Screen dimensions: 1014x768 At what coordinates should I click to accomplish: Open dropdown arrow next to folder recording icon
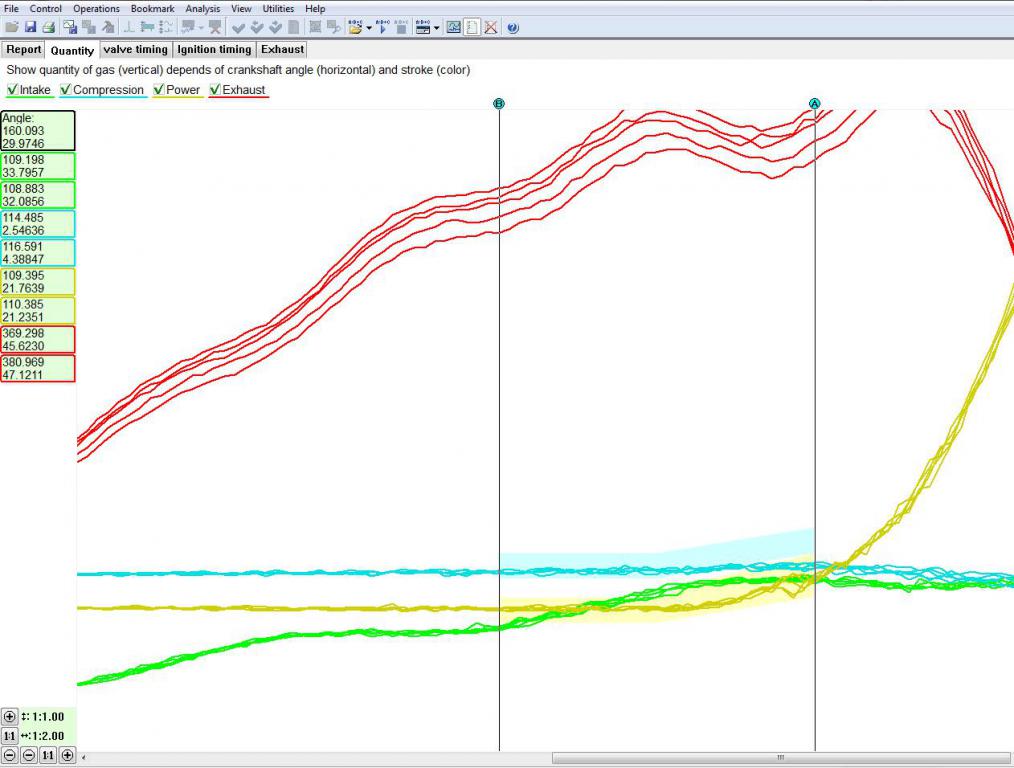[x=369, y=28]
